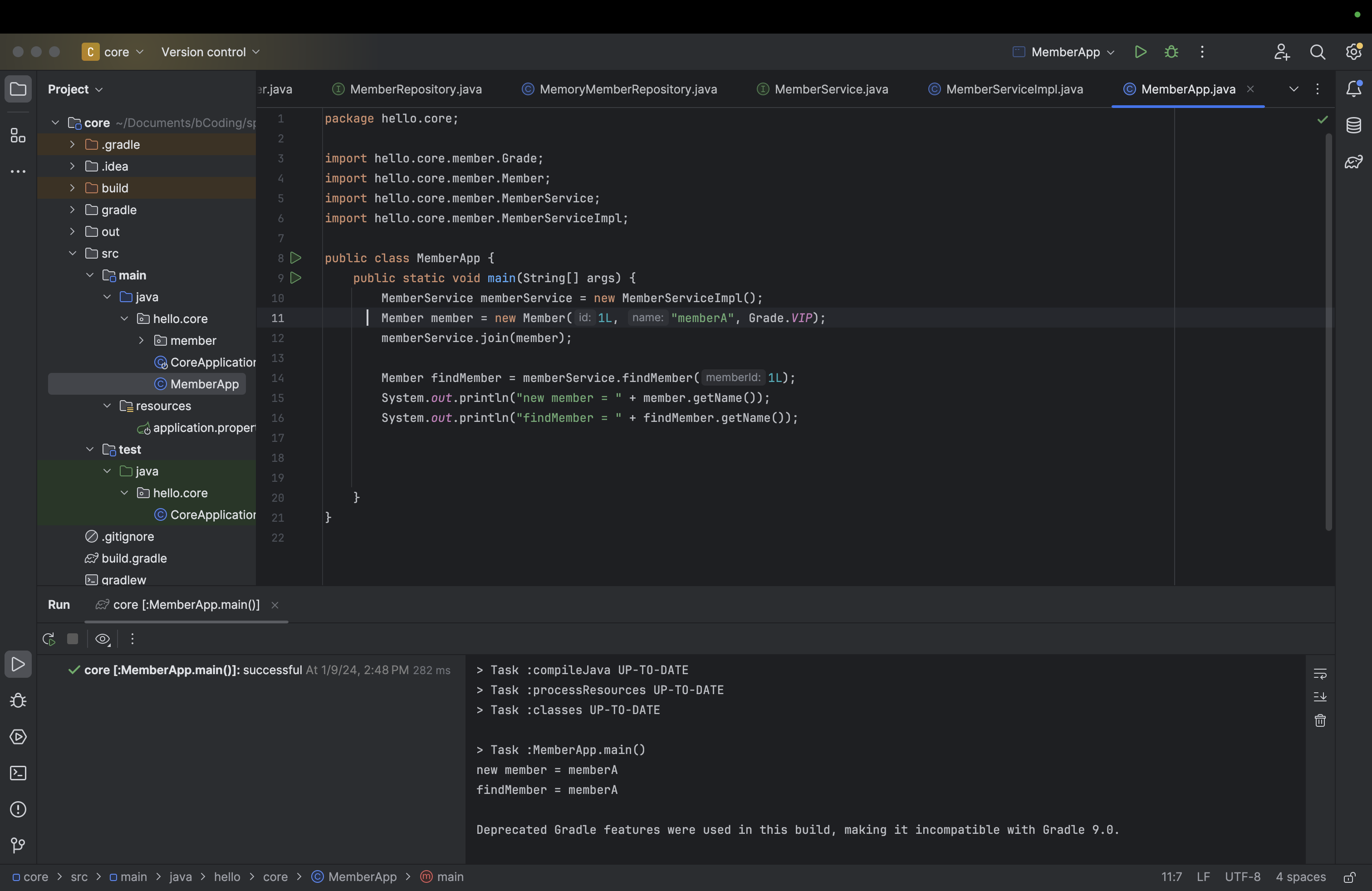The width and height of the screenshot is (1372, 891).
Task: Click MemberApp in the breadcrumb bar
Action: 354,876
